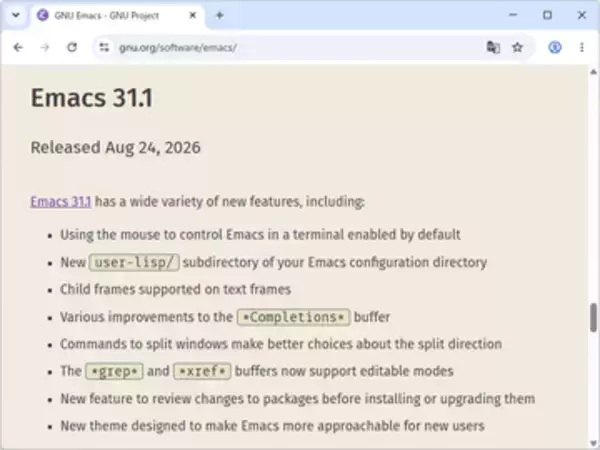Click 'Commands to split windows' list item
This screenshot has height=450, width=600.
(x=281, y=344)
